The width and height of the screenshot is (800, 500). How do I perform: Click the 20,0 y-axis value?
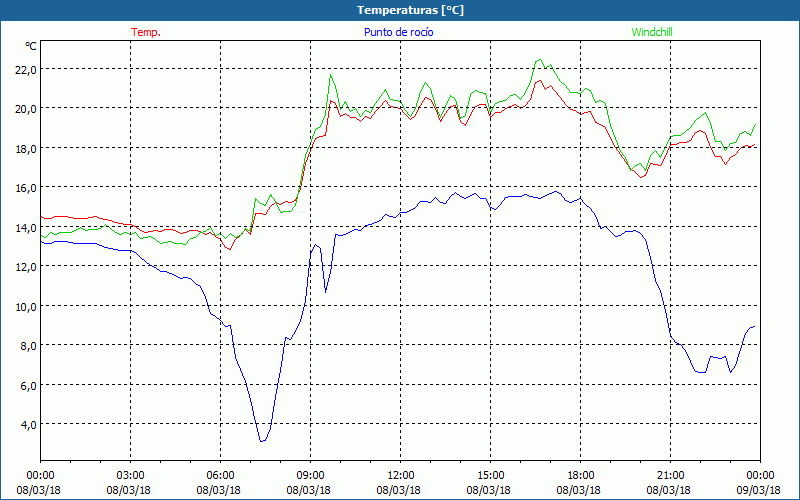click(x=26, y=109)
